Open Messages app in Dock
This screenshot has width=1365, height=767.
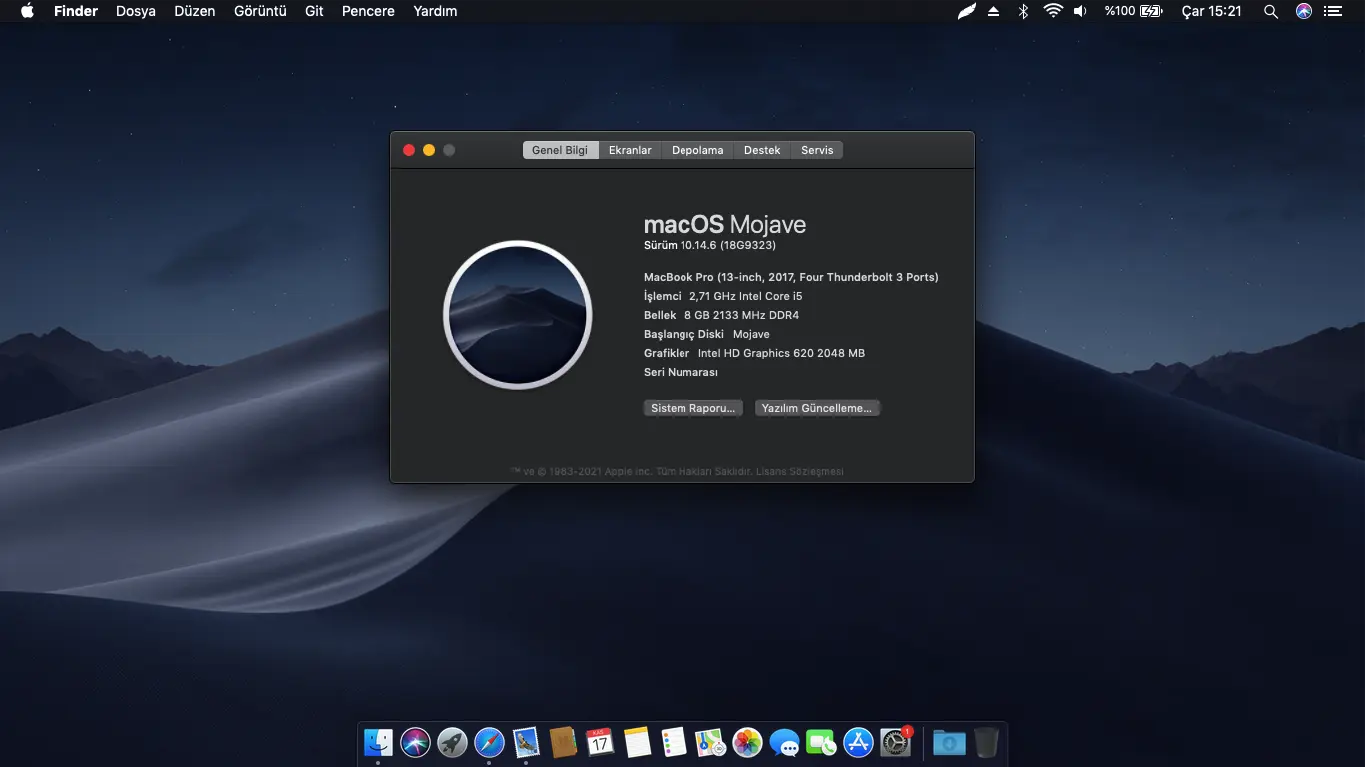pos(785,742)
